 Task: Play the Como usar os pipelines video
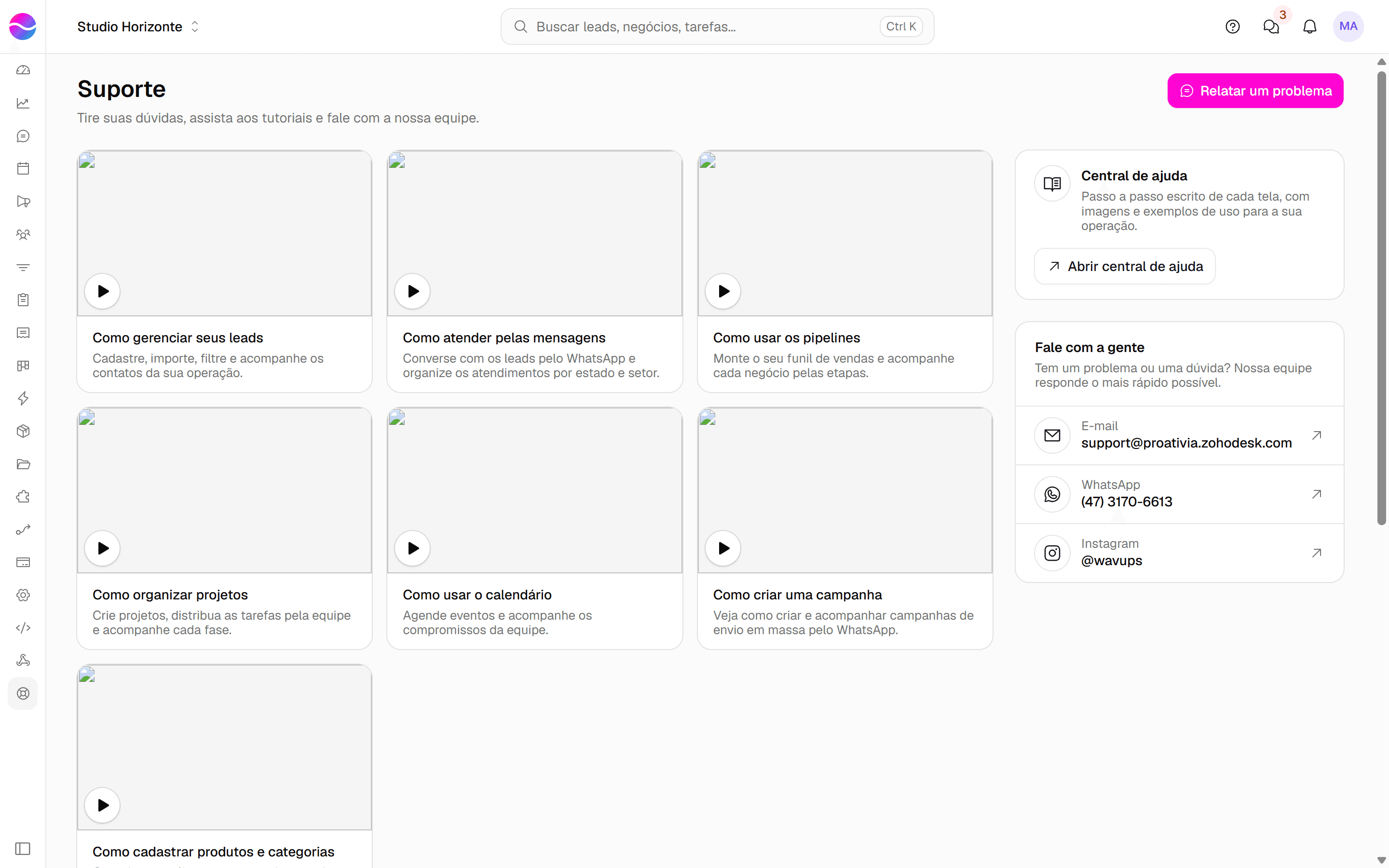click(x=722, y=291)
